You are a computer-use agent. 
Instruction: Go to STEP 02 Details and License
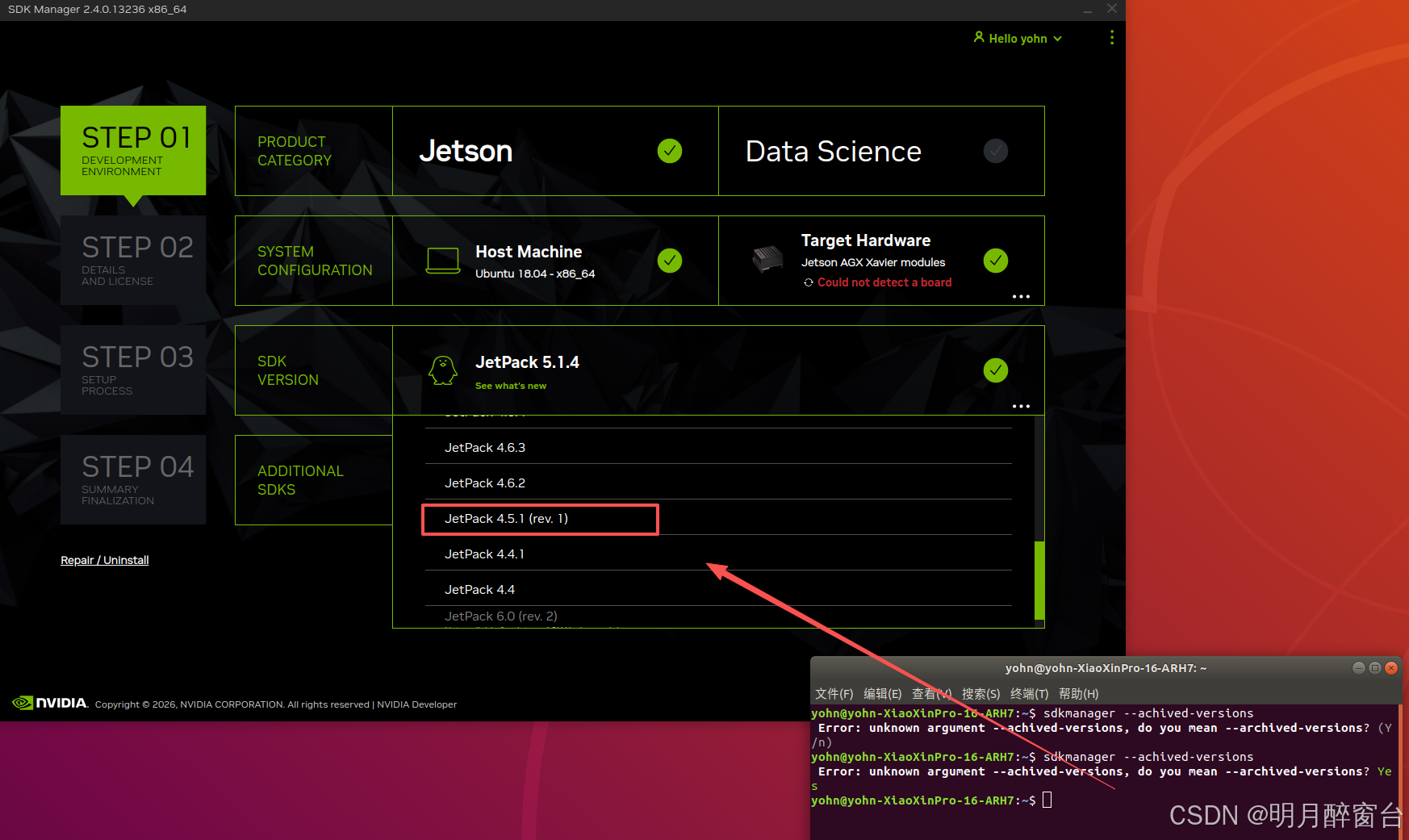tap(133, 260)
